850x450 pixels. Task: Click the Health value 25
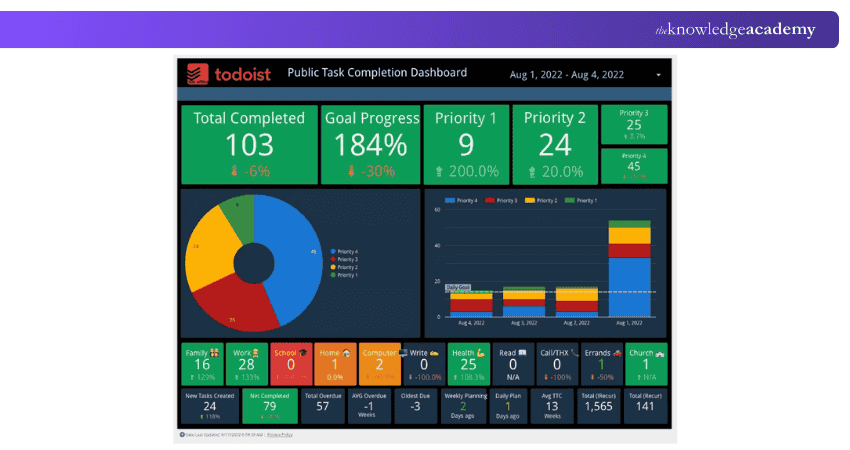(468, 365)
